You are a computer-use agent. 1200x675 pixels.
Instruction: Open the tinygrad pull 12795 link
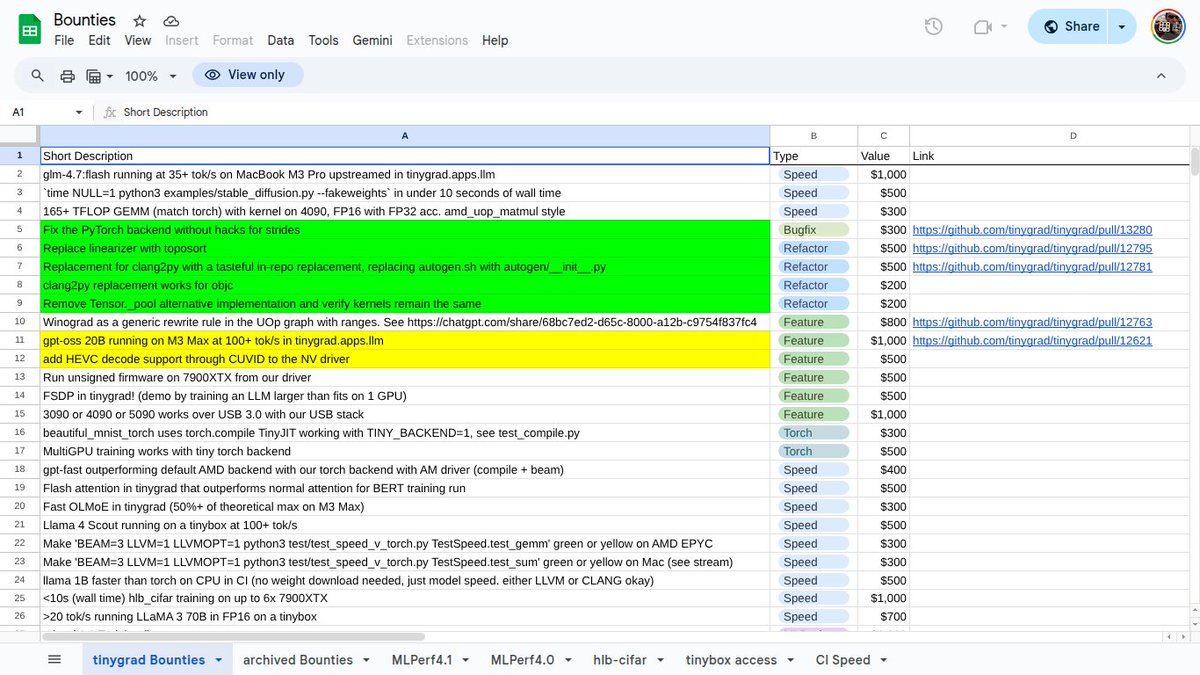[x=1032, y=248]
